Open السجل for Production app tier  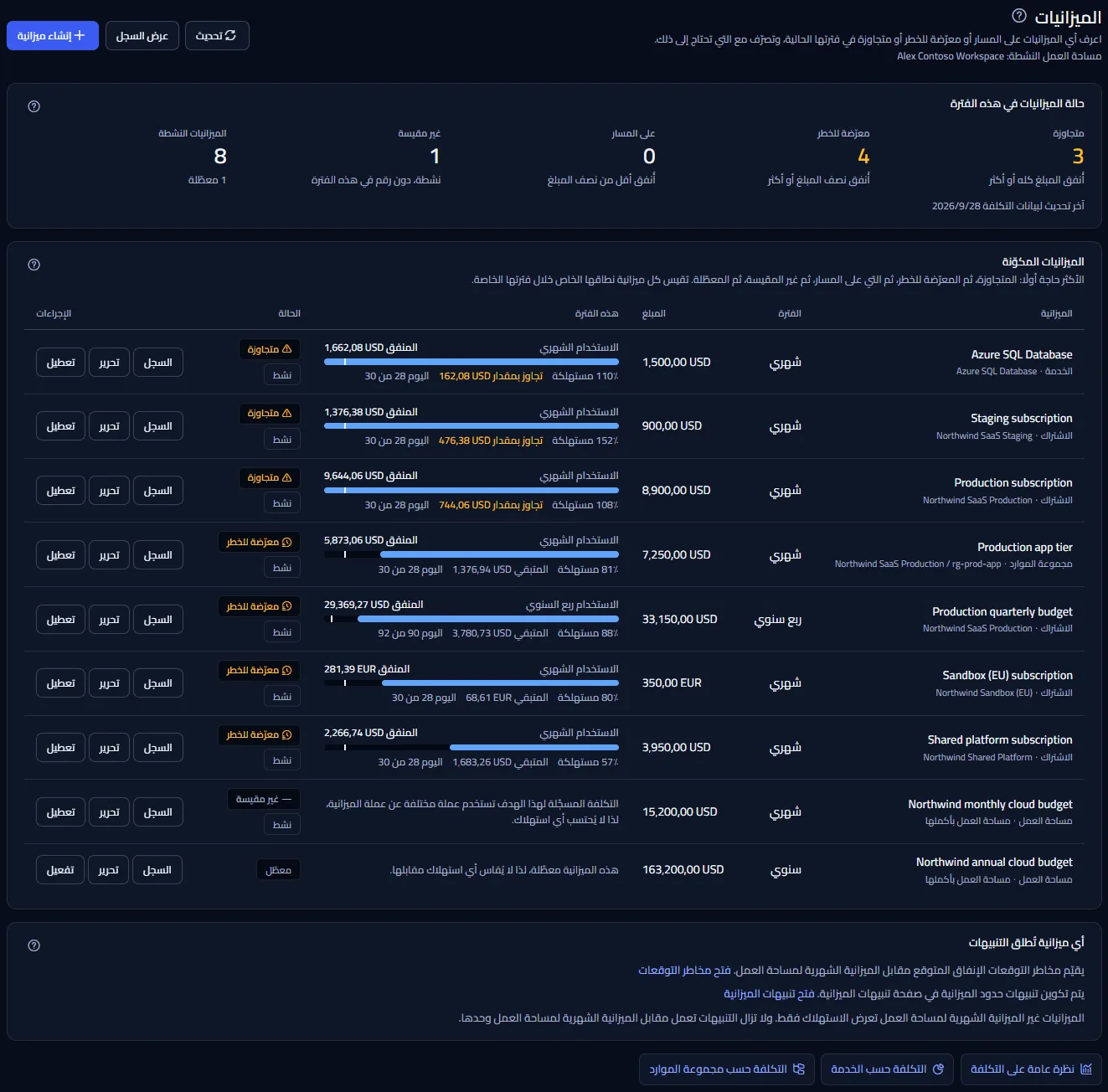pyautogui.click(x=158, y=555)
